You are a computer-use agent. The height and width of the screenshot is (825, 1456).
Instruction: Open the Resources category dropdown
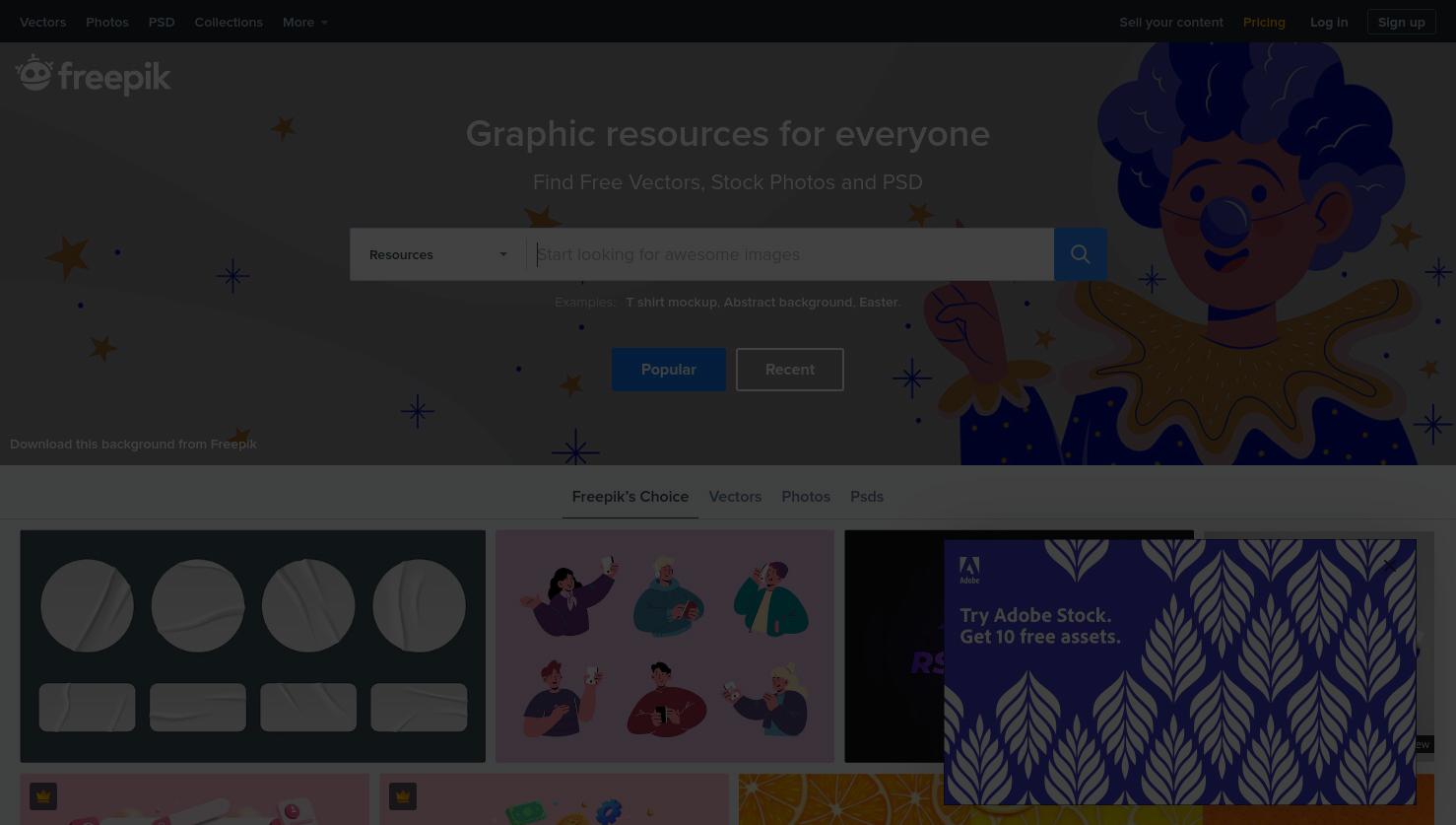pyautogui.click(x=438, y=254)
